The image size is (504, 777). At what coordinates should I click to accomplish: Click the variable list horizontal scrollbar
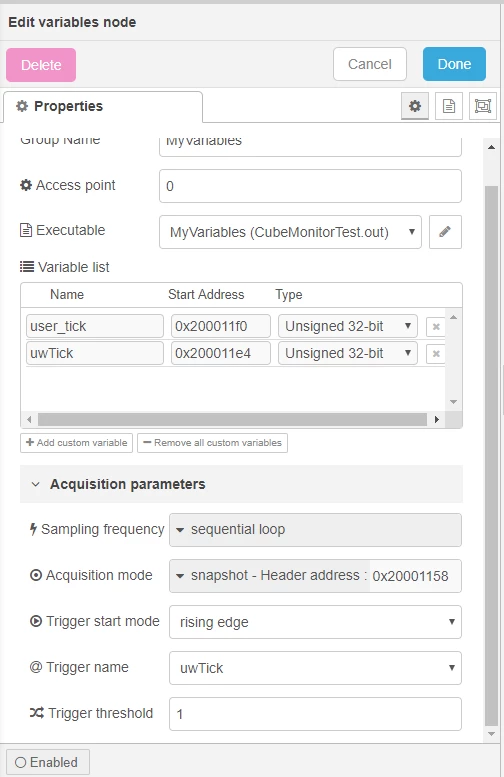coord(232,419)
